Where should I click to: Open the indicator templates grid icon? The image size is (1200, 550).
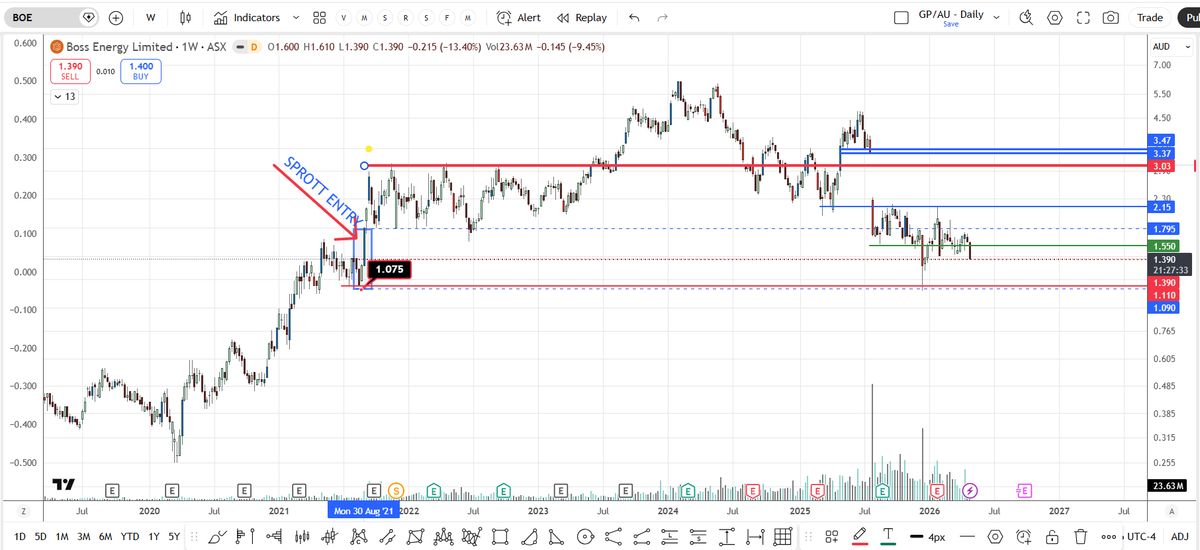coord(319,17)
